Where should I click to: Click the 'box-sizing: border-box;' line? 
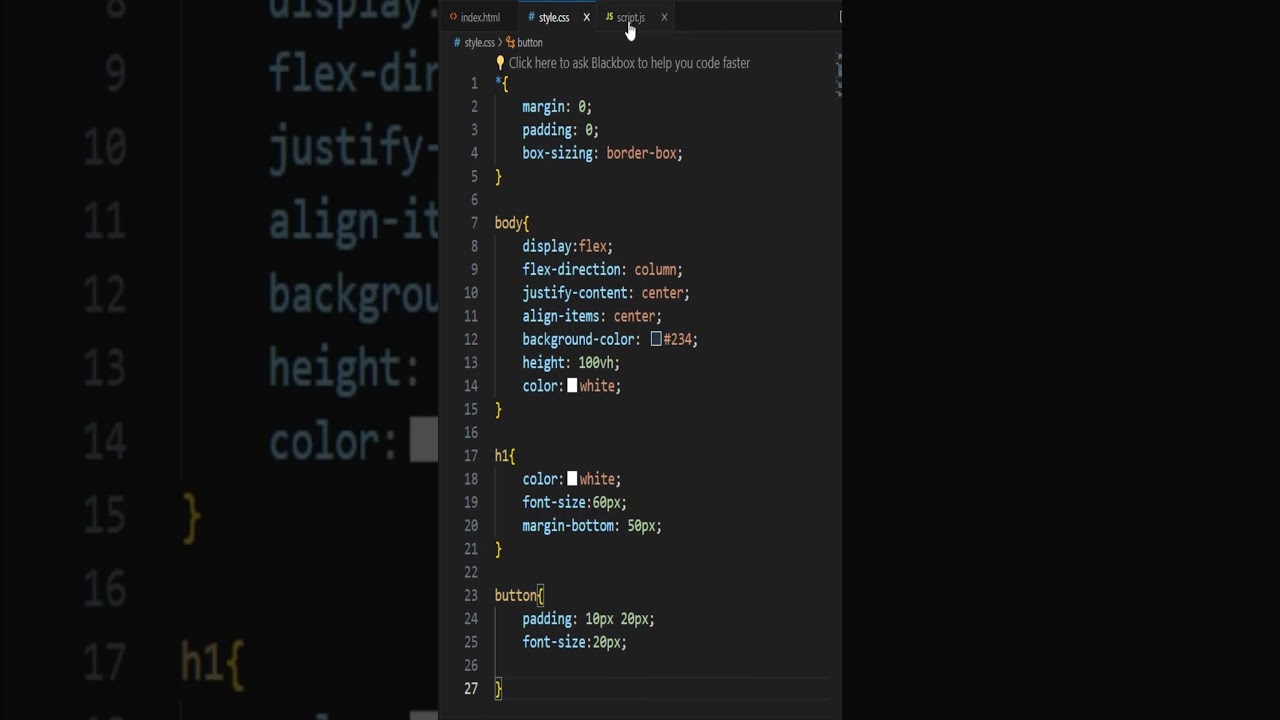(x=602, y=153)
